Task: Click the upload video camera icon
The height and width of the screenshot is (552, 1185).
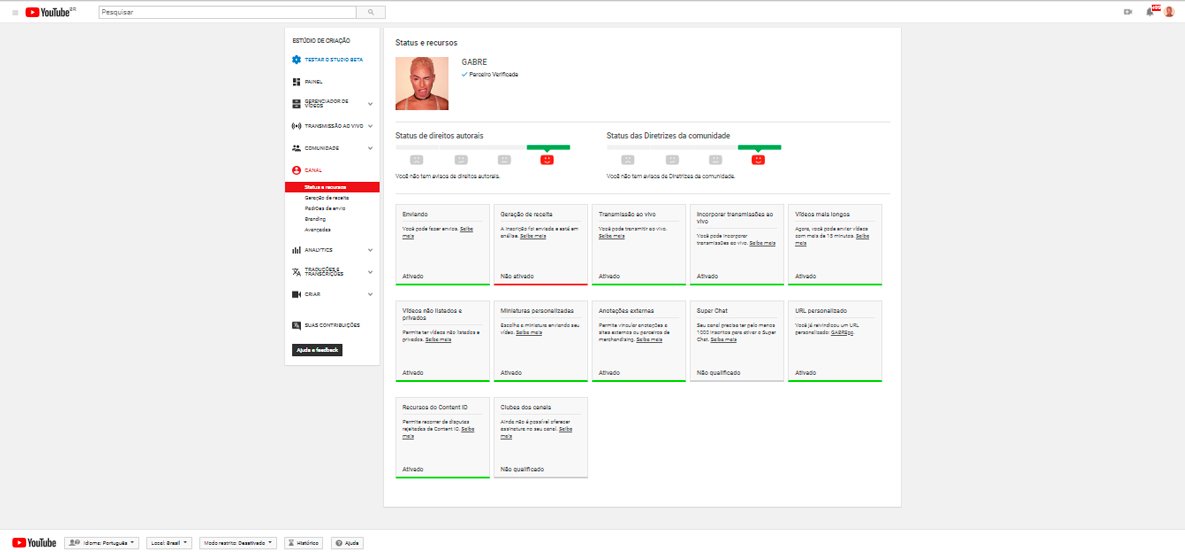Action: (x=1128, y=12)
